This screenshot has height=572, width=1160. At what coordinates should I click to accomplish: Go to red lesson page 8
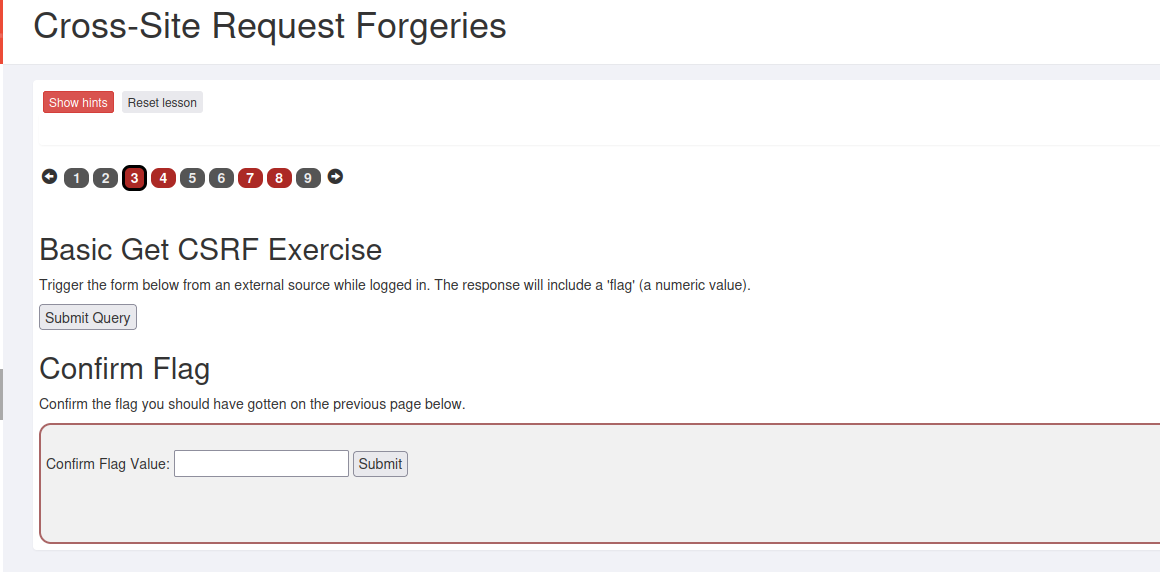tap(279, 178)
